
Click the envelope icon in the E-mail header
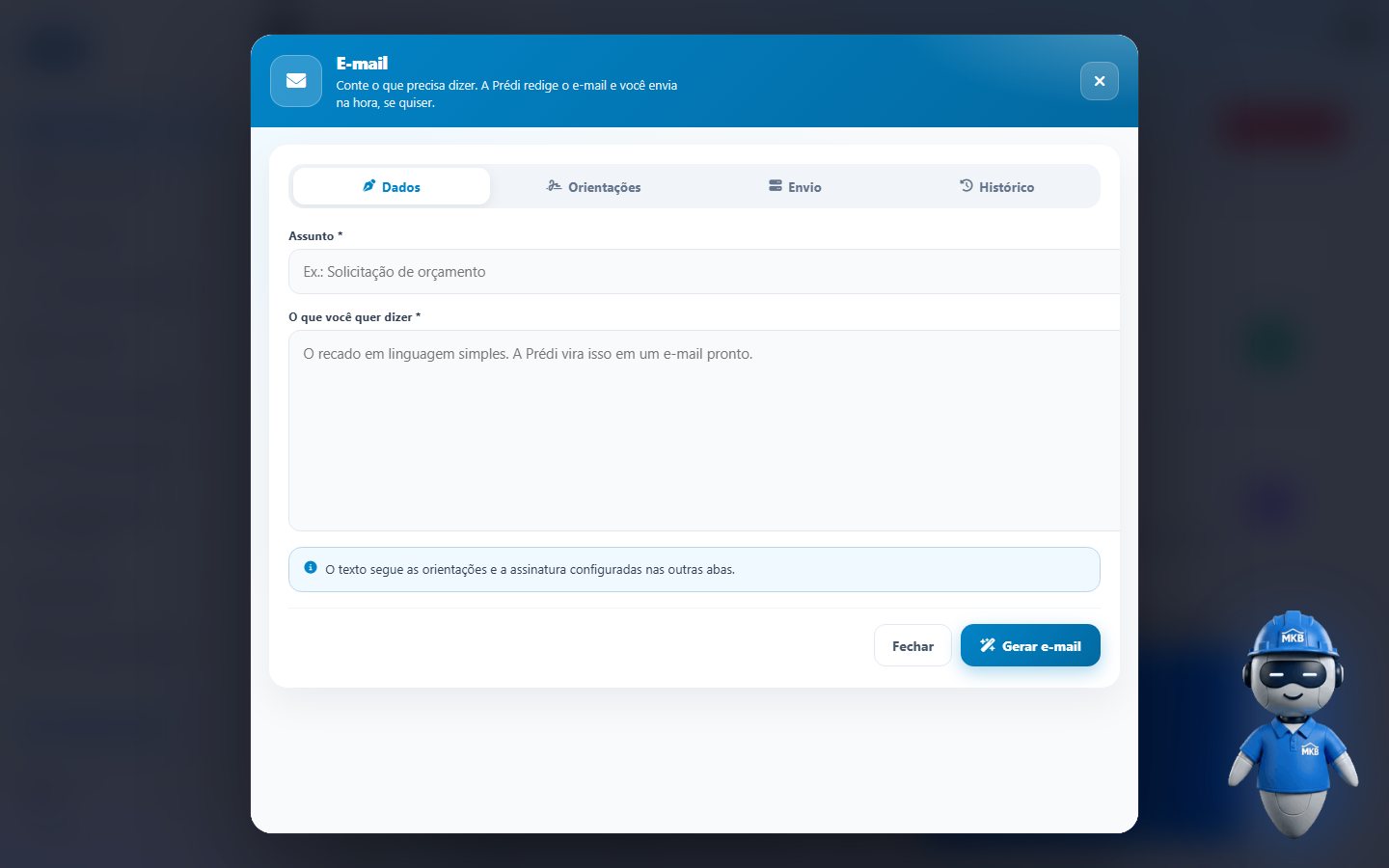coord(296,81)
